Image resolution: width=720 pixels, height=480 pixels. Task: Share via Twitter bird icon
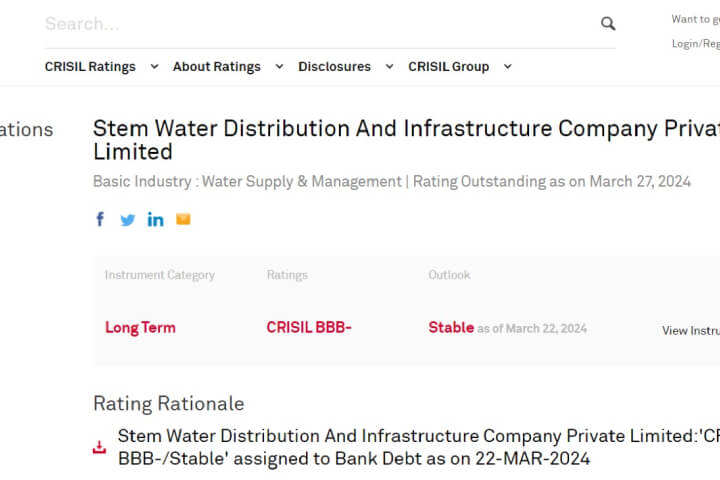pyautogui.click(x=128, y=220)
